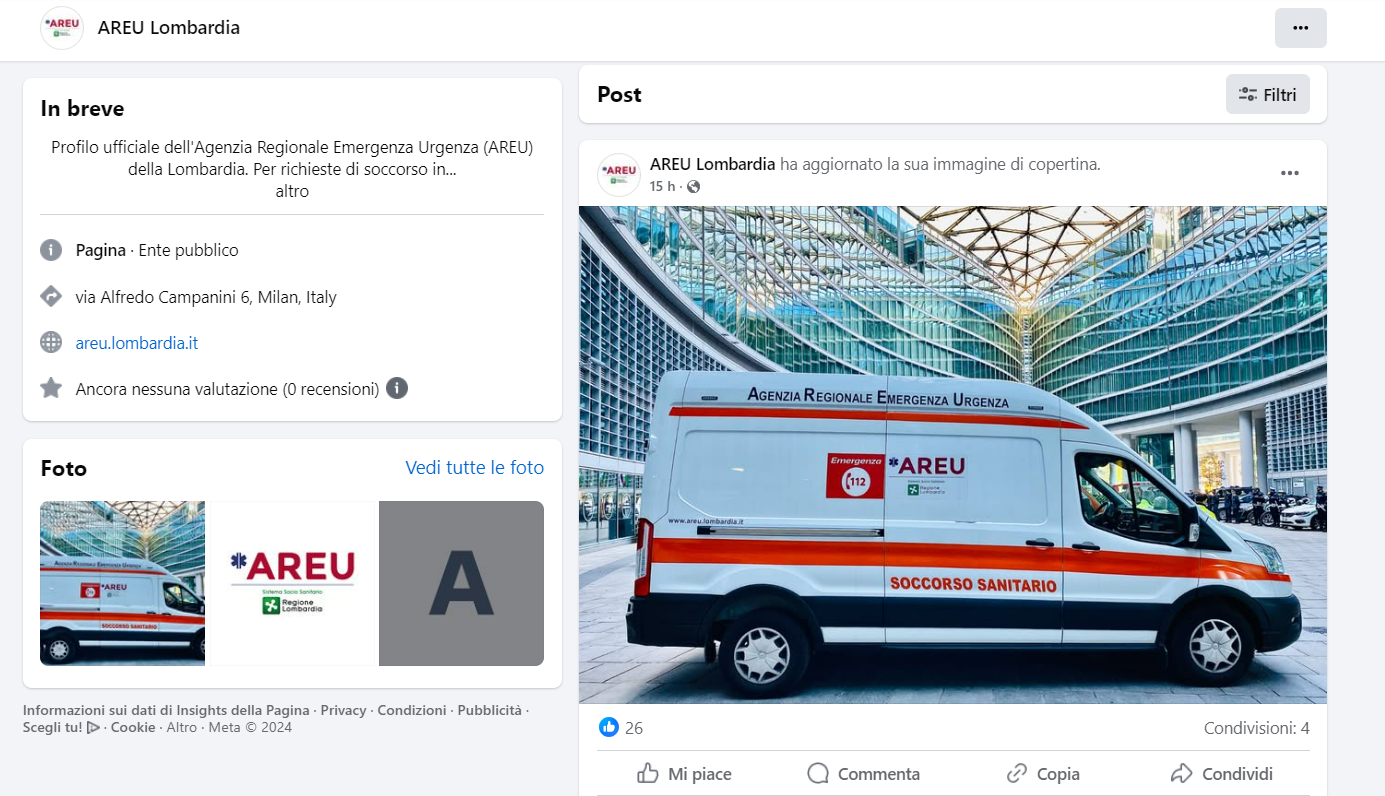Click the AREU Lombardia header profile picture
Viewport: 1385px width, 796px height.
tap(62, 28)
